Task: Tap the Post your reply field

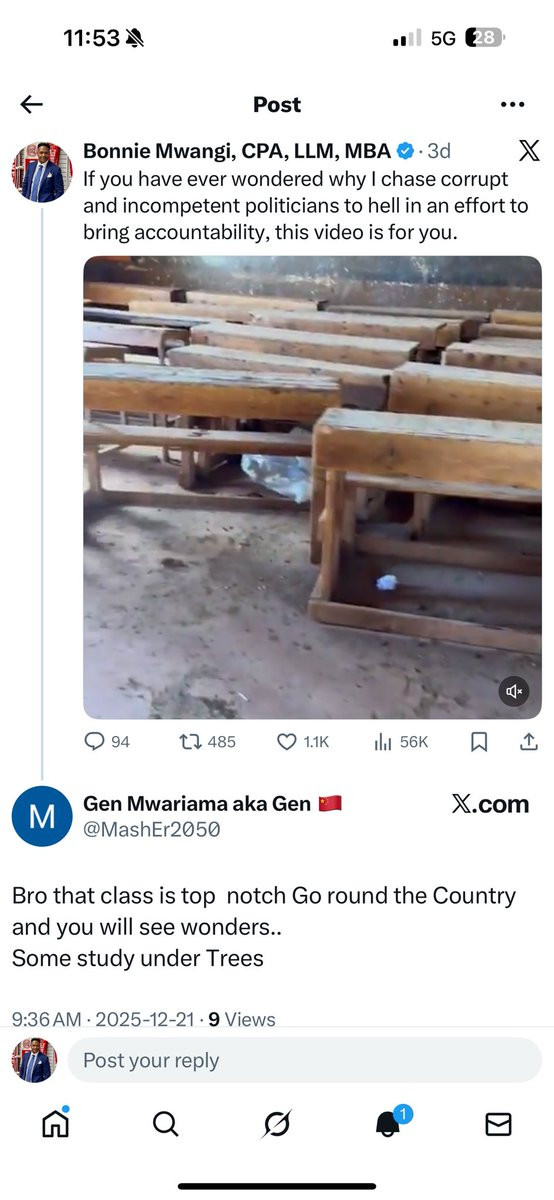Action: (304, 1060)
